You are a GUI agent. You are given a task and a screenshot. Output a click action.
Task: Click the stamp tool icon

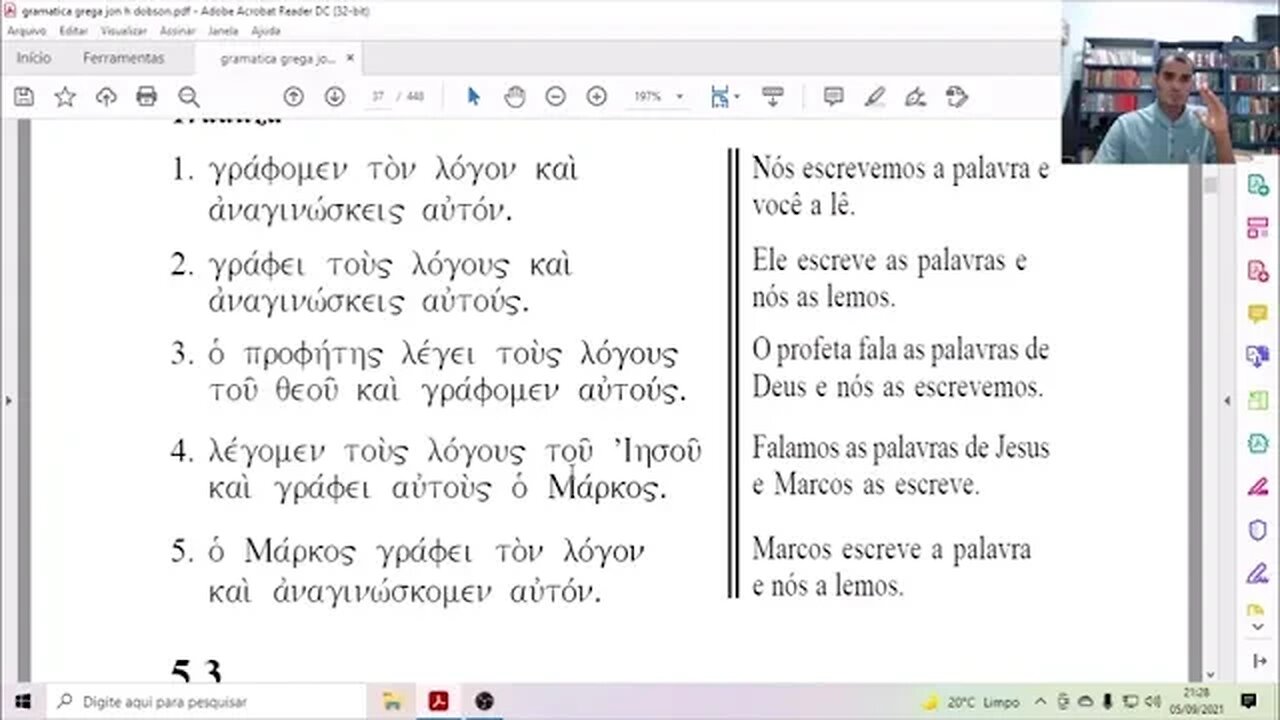pyautogui.click(x=956, y=97)
